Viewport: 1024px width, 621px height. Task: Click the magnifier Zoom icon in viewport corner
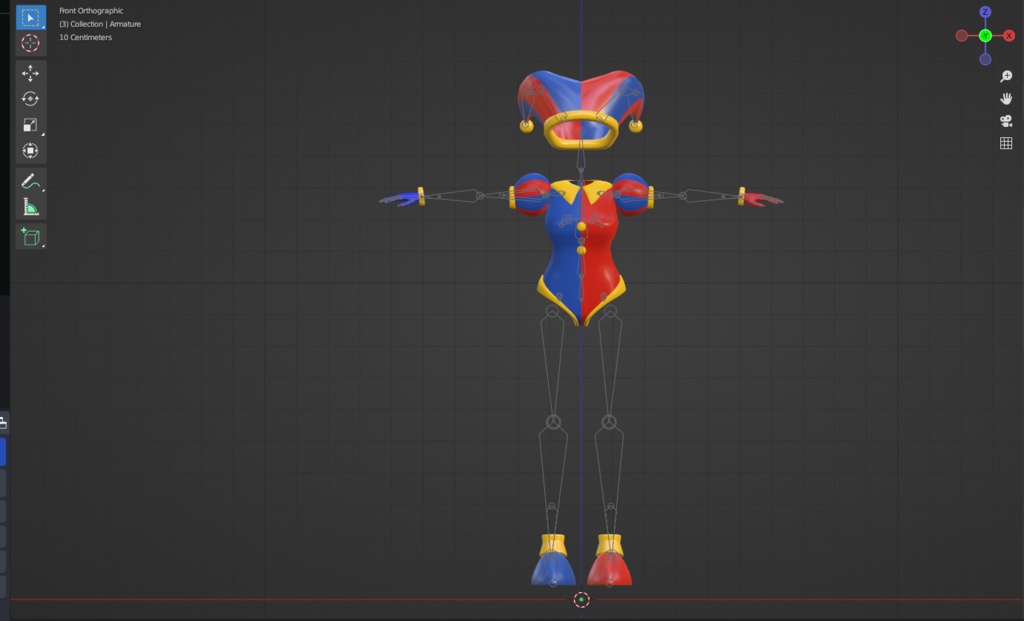pyautogui.click(x=1005, y=76)
